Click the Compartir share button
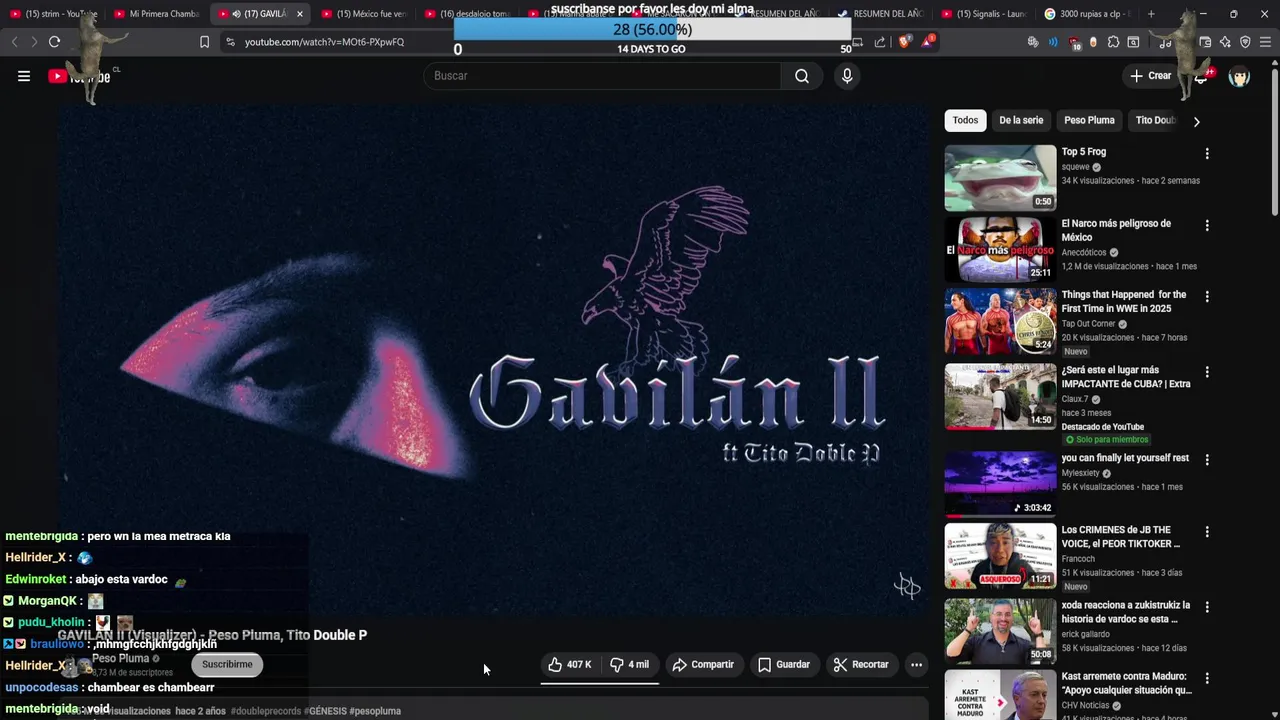Screen dimensions: 1280x720 coord(703,664)
